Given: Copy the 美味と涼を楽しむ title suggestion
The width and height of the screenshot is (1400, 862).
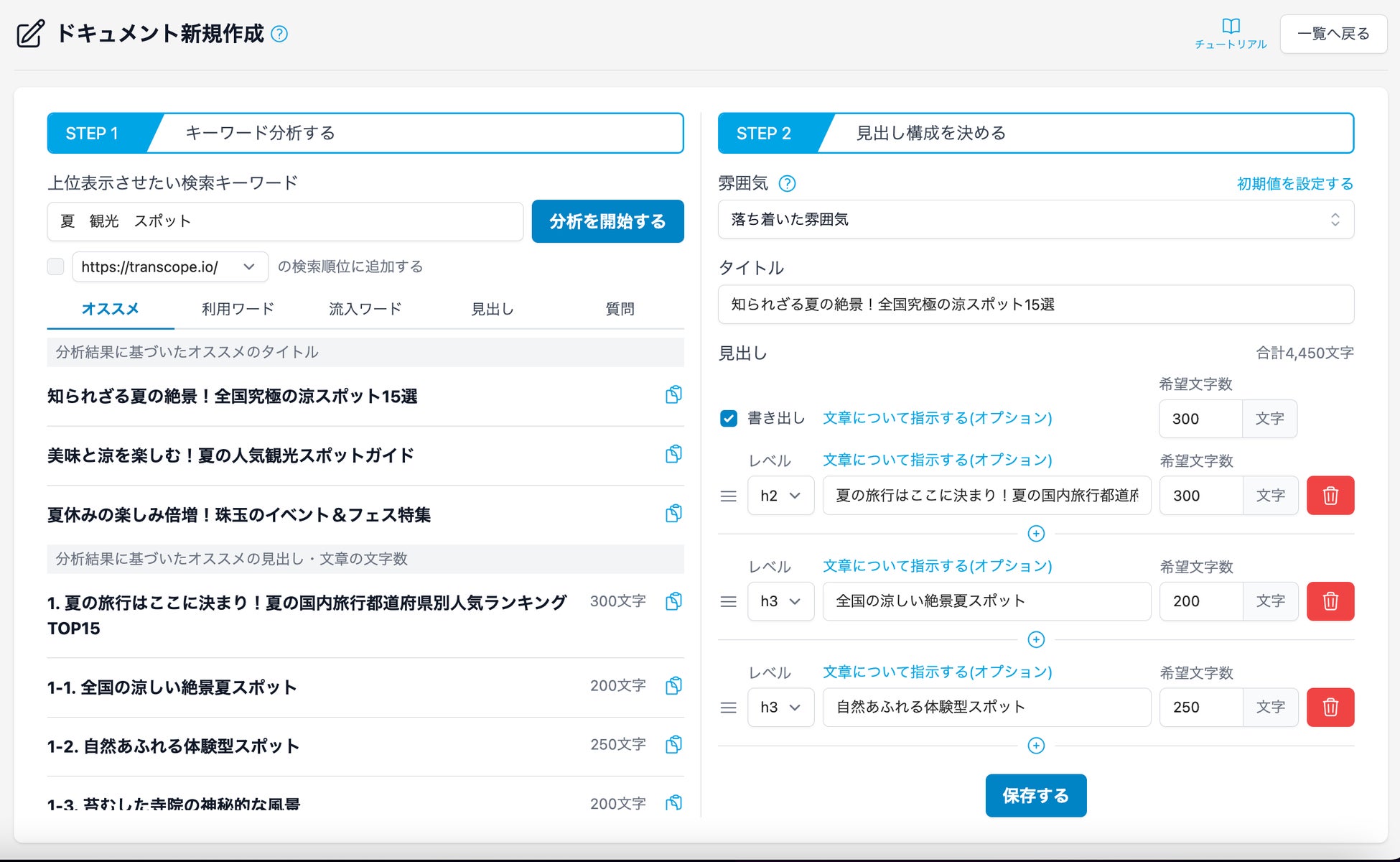Looking at the screenshot, I should tap(673, 455).
